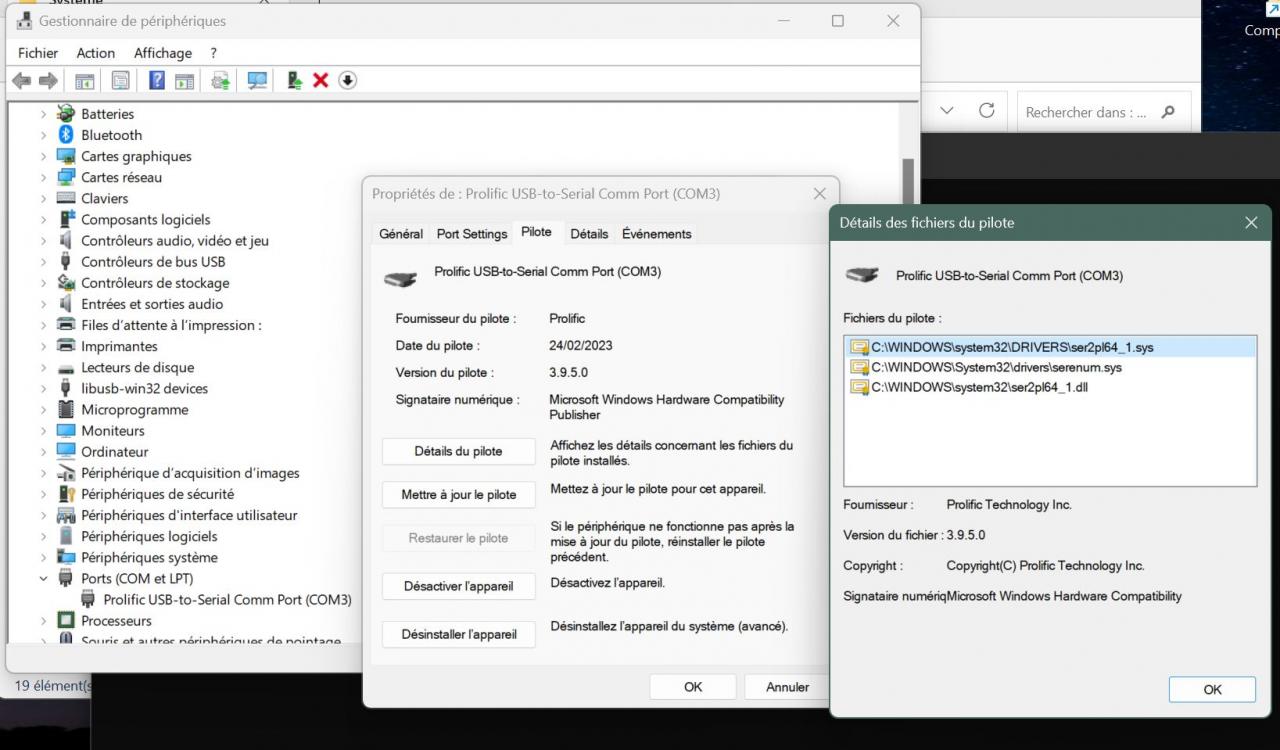
Task: Select the Contrôleurs de stockage tree item
Action: point(155,283)
